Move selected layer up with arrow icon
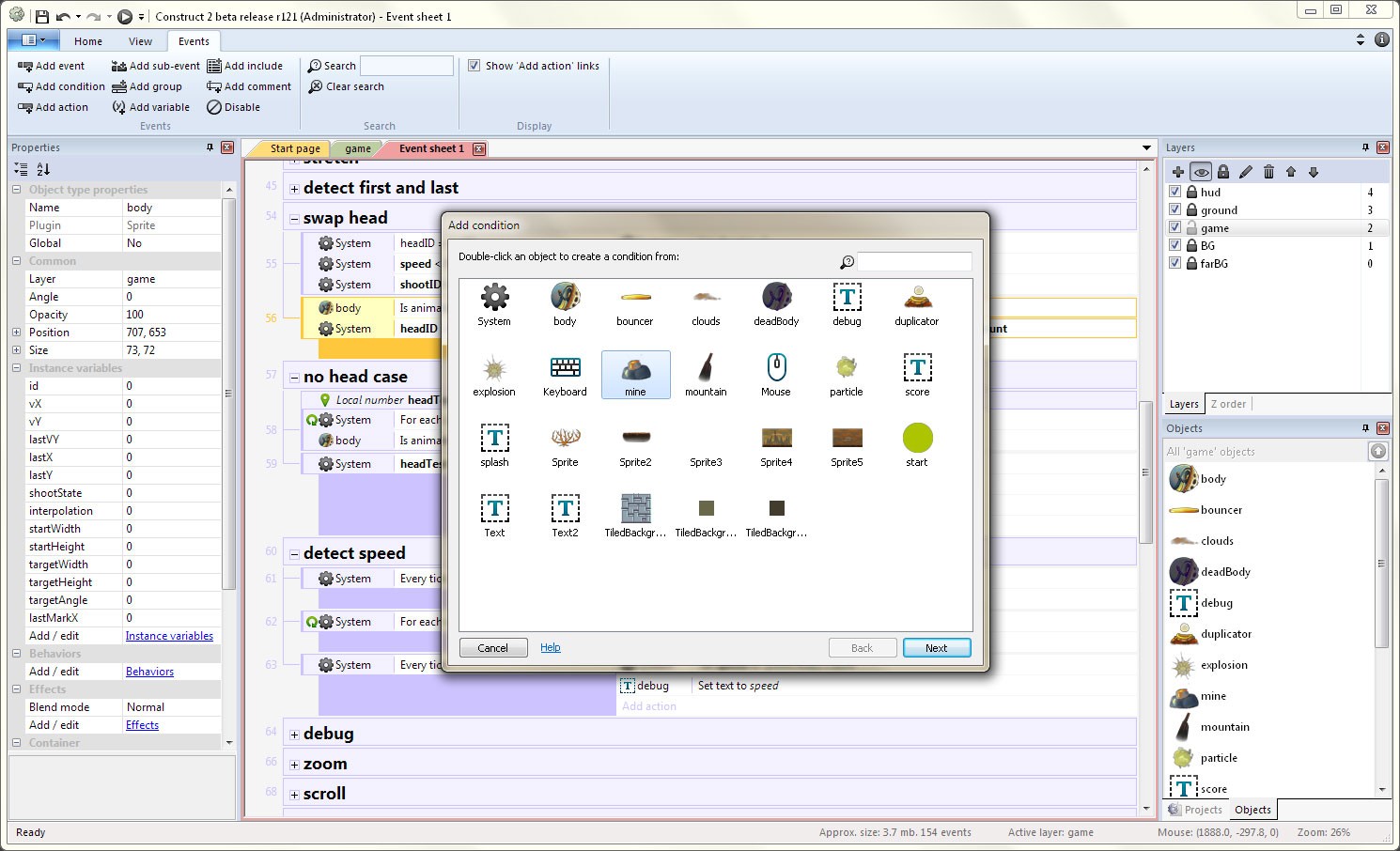1400x851 pixels. 1291,172
